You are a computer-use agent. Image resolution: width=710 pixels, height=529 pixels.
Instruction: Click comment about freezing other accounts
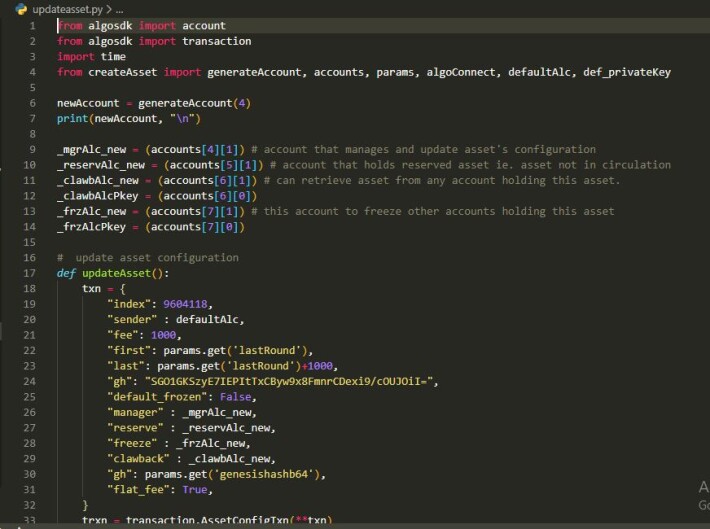click(x=432, y=211)
